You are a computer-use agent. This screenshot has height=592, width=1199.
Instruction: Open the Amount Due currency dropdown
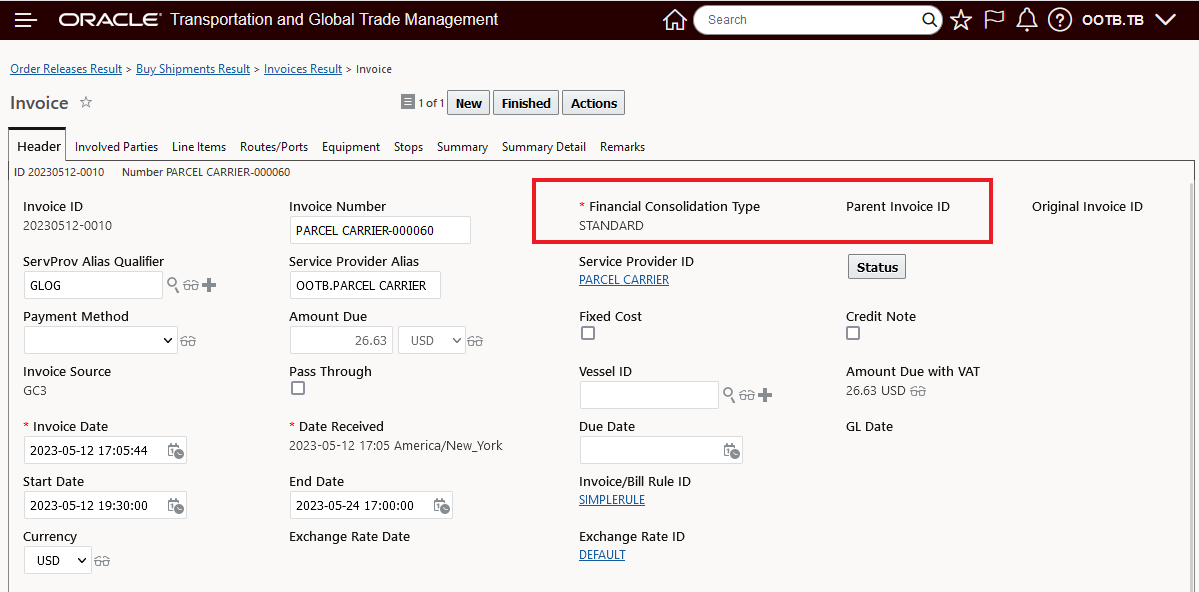[432, 340]
